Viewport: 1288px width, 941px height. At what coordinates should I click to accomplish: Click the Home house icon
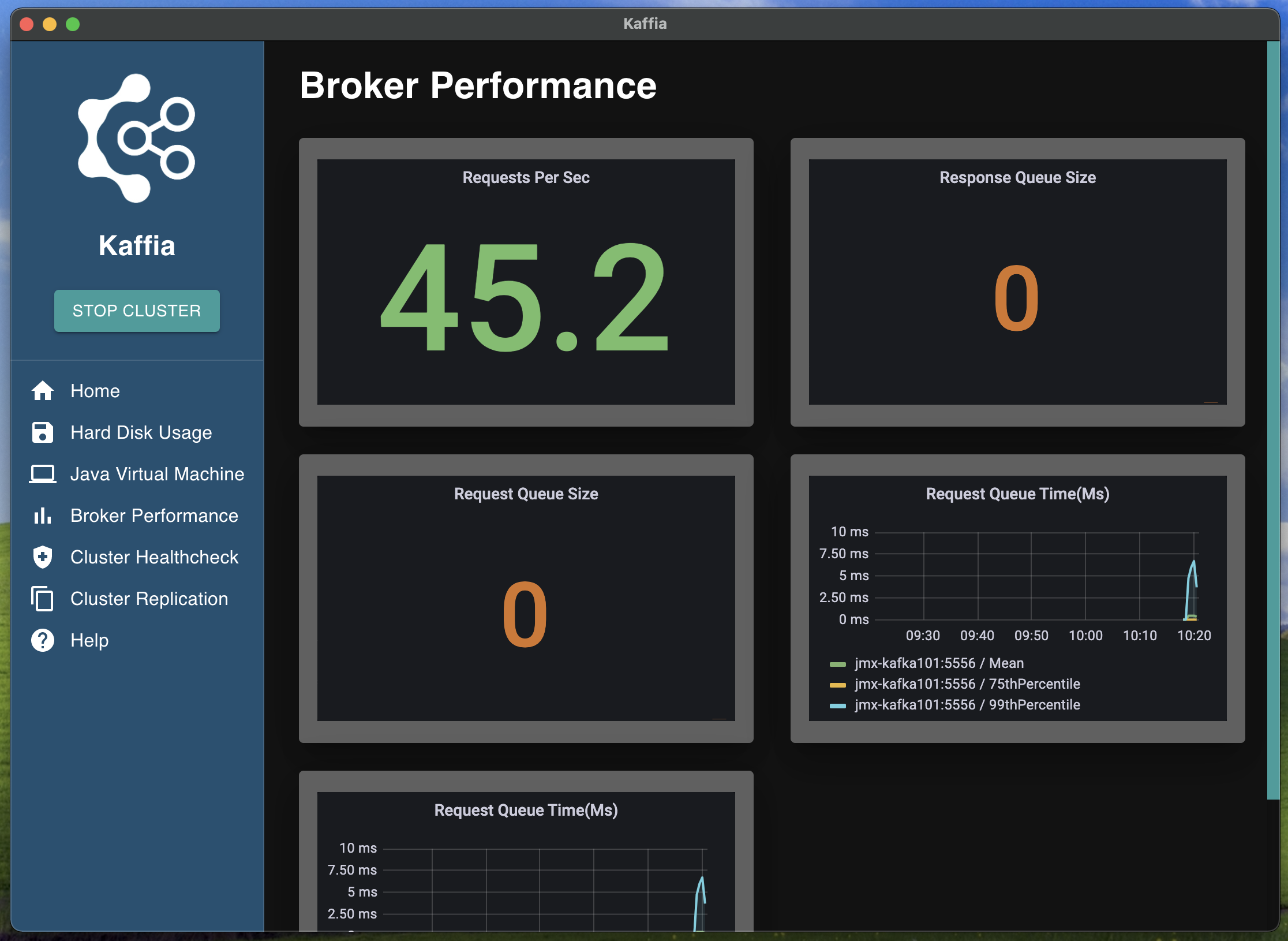tap(42, 391)
